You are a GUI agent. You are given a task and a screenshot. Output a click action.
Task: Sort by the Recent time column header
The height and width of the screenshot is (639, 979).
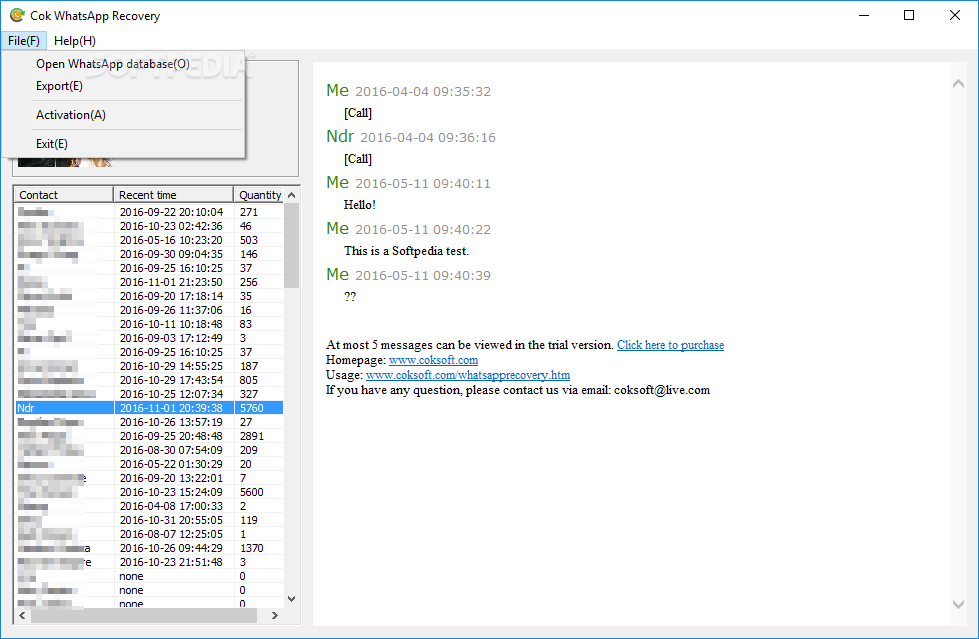pos(174,195)
